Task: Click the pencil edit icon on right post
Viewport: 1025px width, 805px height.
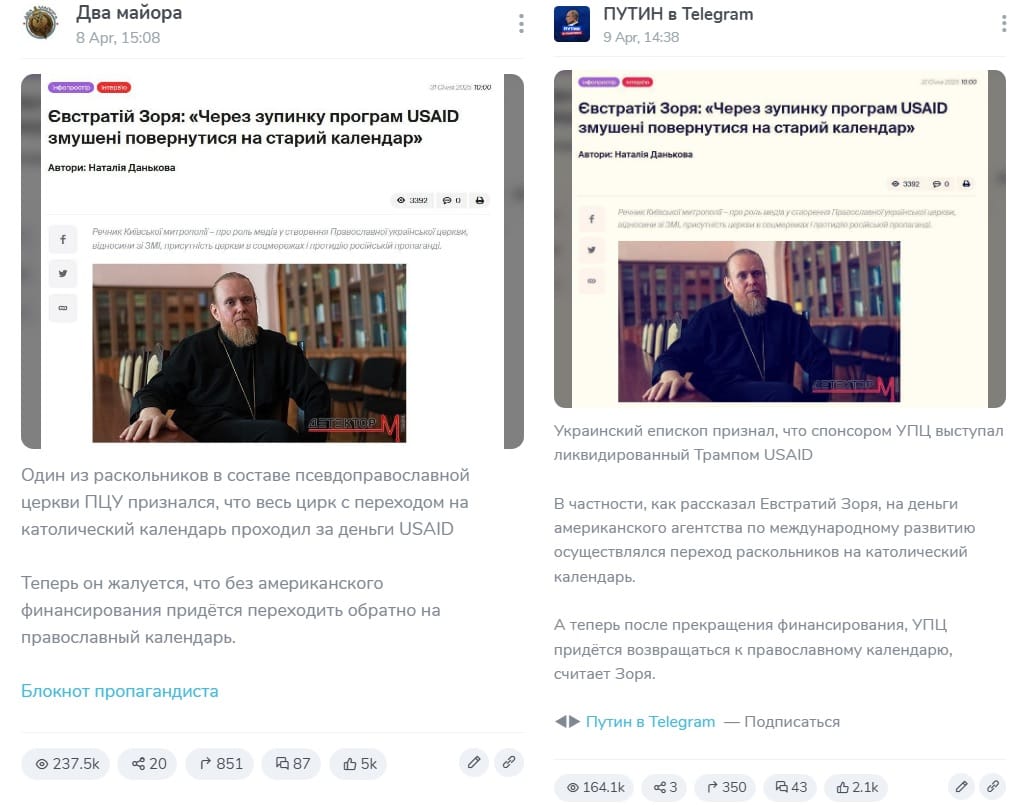Action: pyautogui.click(x=961, y=787)
